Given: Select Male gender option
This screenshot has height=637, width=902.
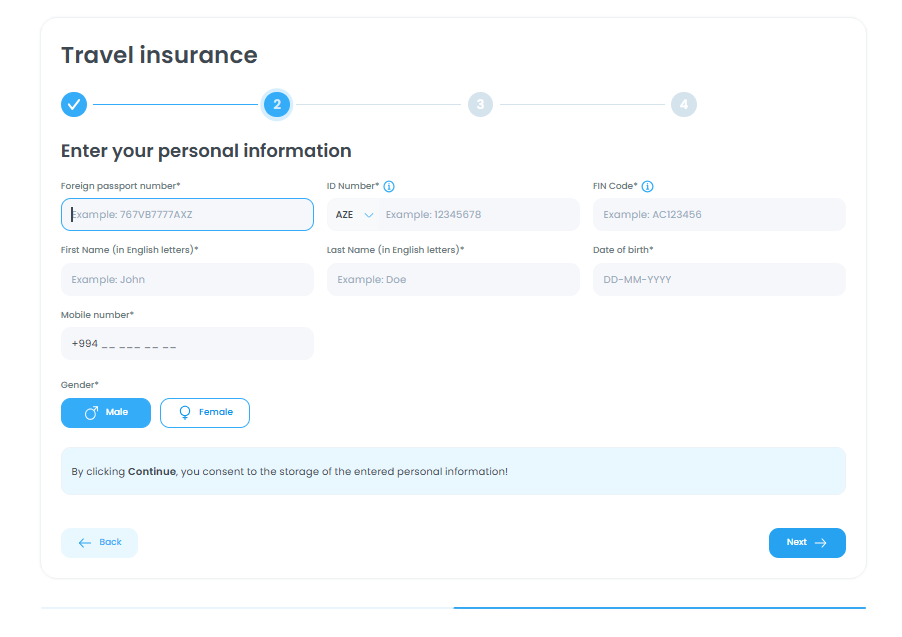Looking at the screenshot, I should click(106, 413).
